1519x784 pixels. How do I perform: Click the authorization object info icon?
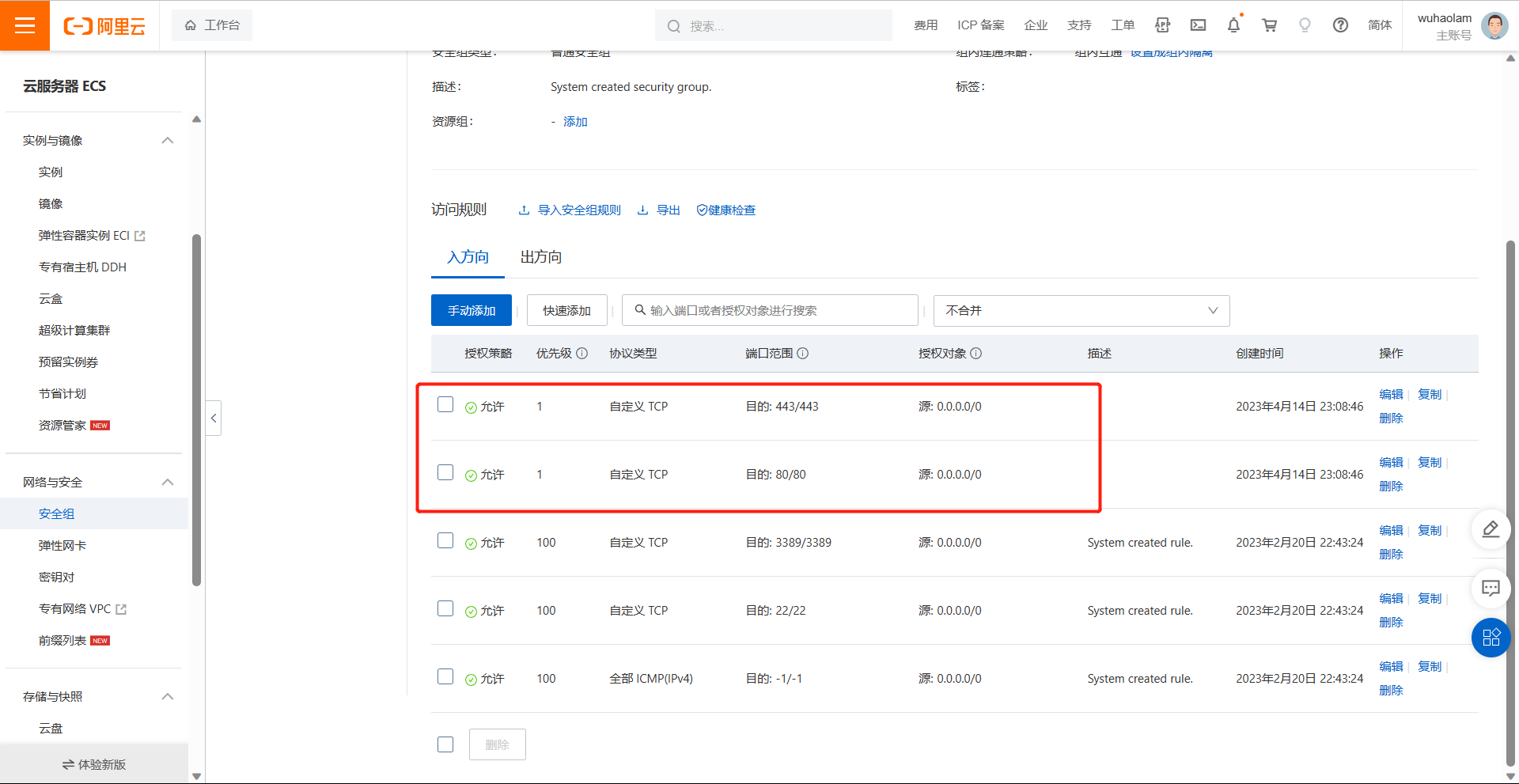975,354
